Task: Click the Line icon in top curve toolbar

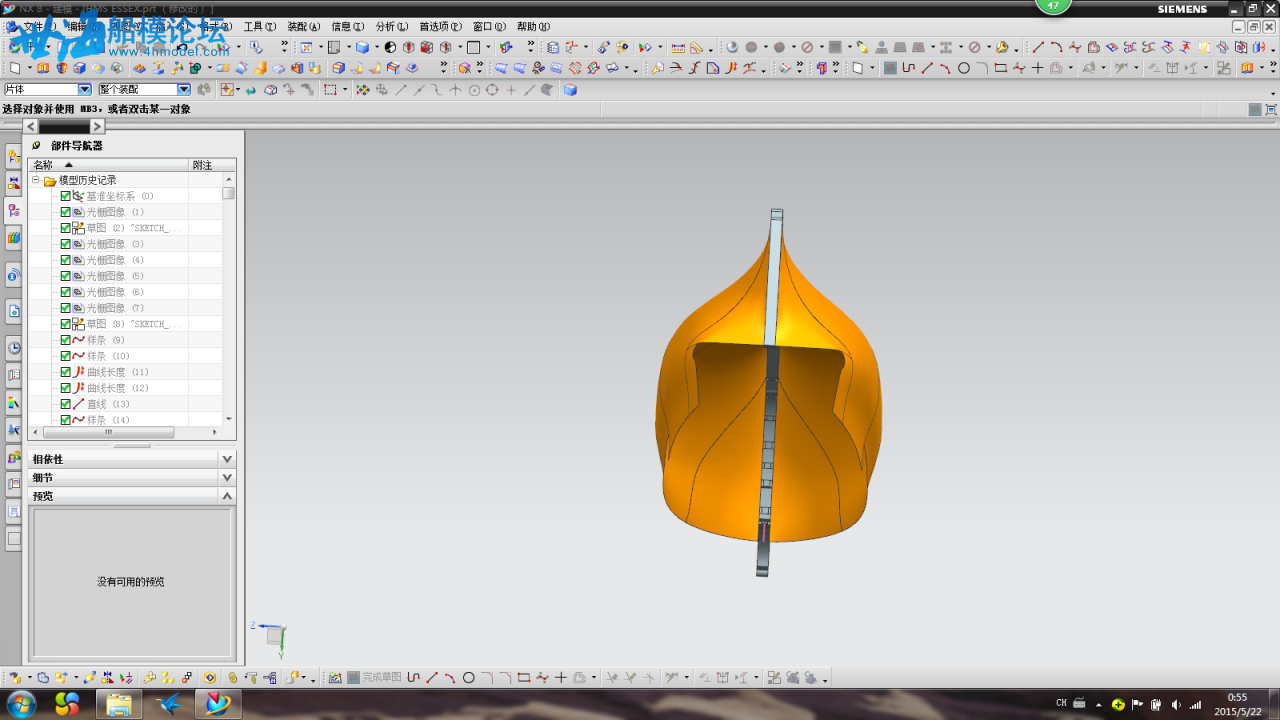Action: [1038, 47]
